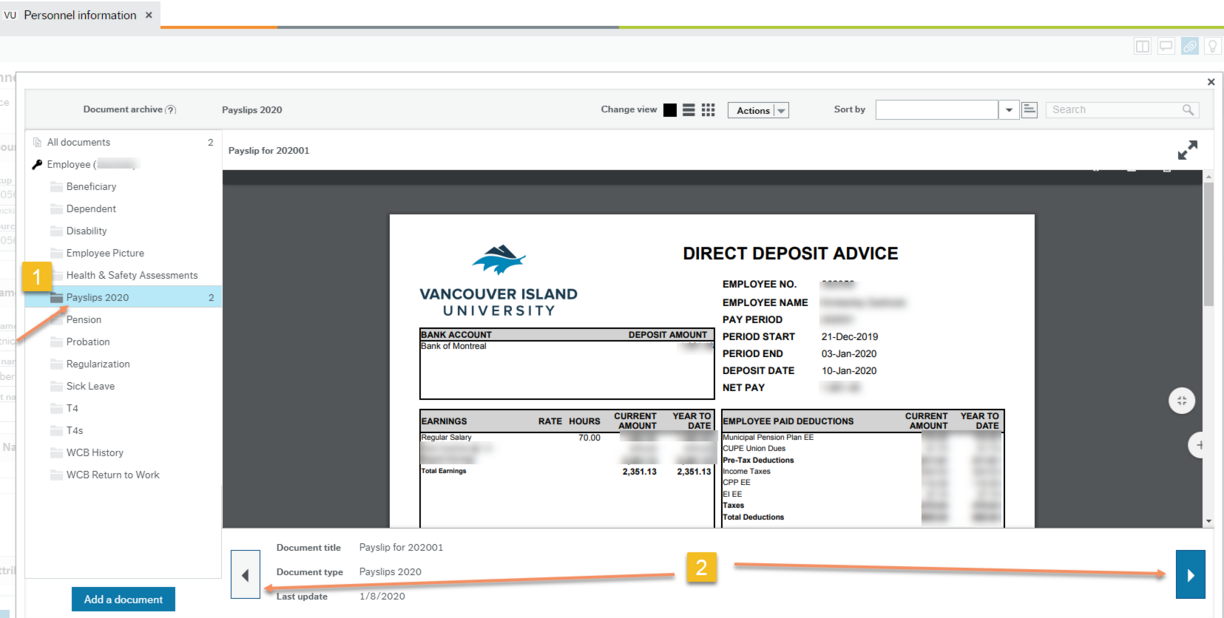Toggle the split view layout icon
Image resolution: width=1224 pixels, height=618 pixels.
tap(1142, 45)
